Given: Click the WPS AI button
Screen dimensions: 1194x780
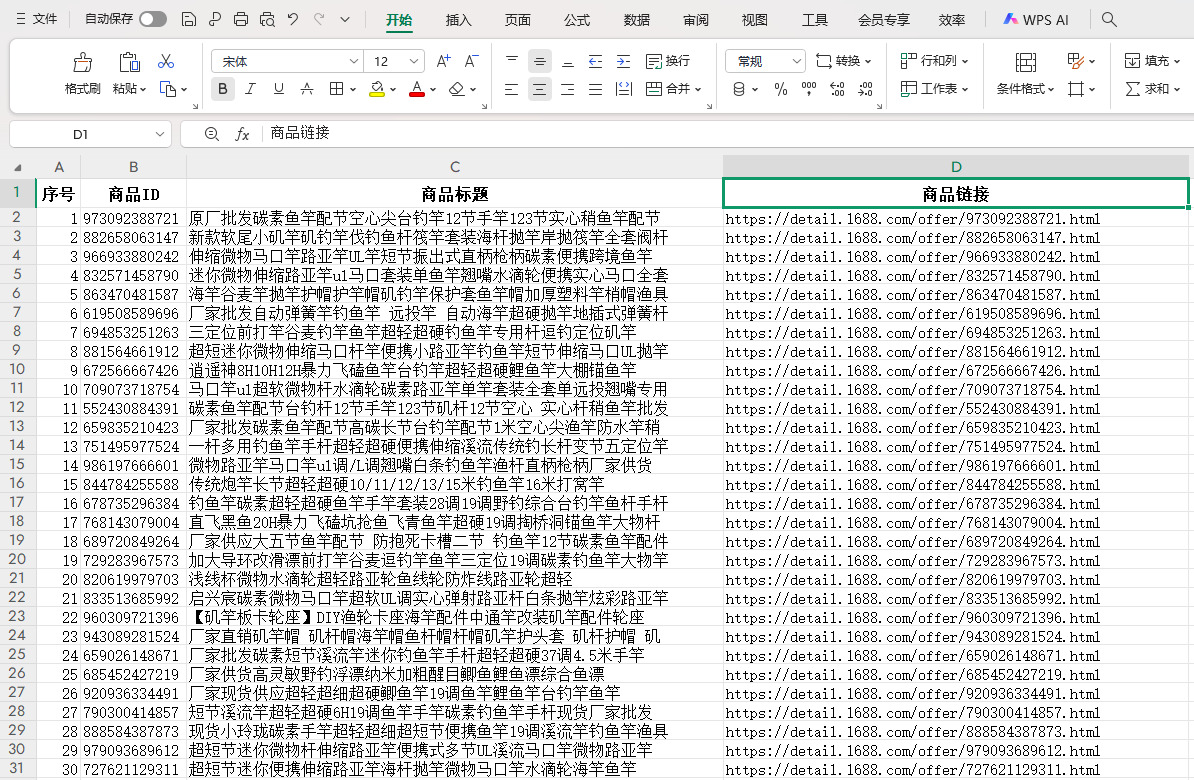Looking at the screenshot, I should [x=1037, y=19].
